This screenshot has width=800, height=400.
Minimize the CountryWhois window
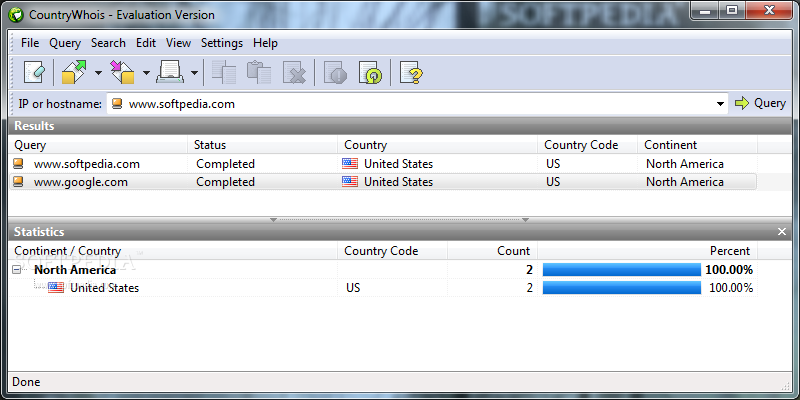coord(706,11)
